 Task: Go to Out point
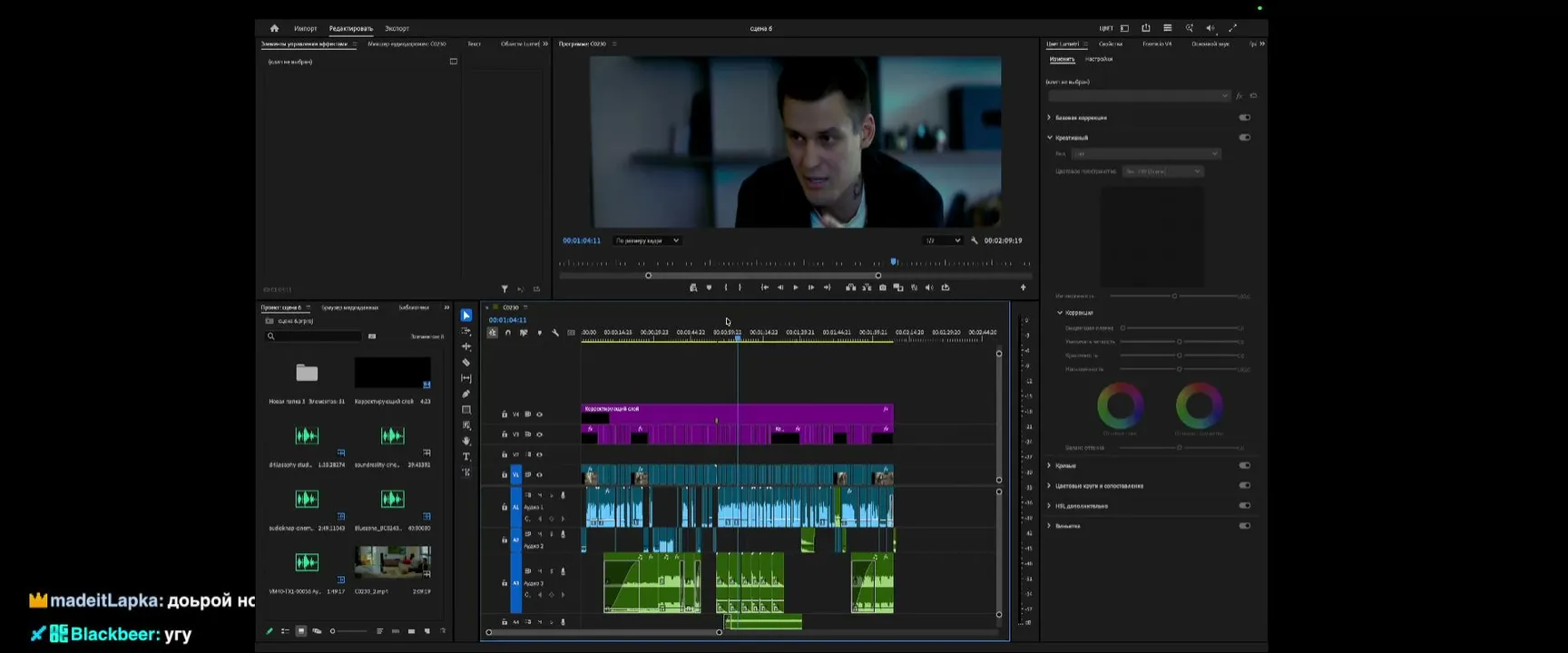[x=827, y=288]
